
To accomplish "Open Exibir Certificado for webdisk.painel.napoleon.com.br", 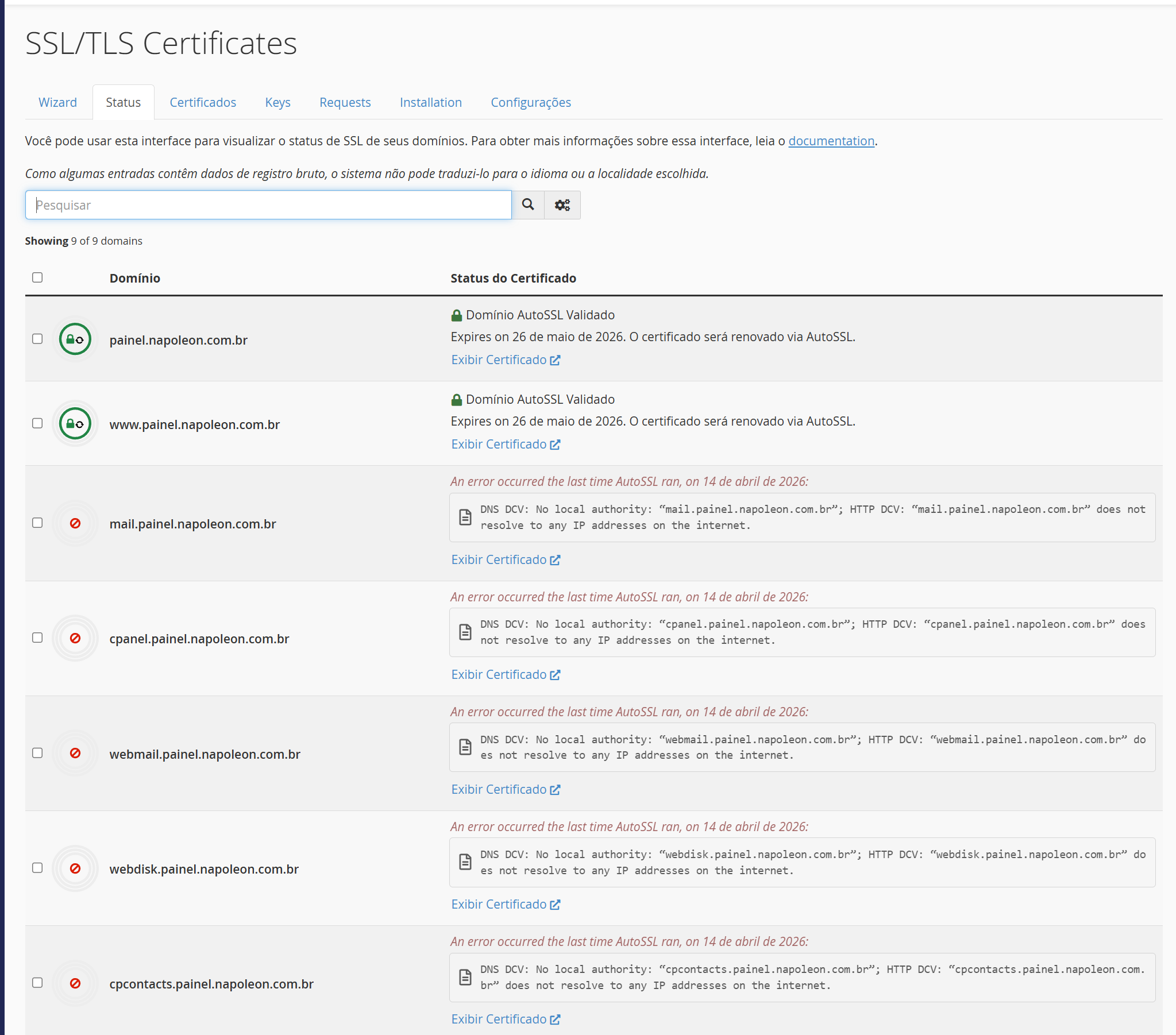I will tap(505, 905).
